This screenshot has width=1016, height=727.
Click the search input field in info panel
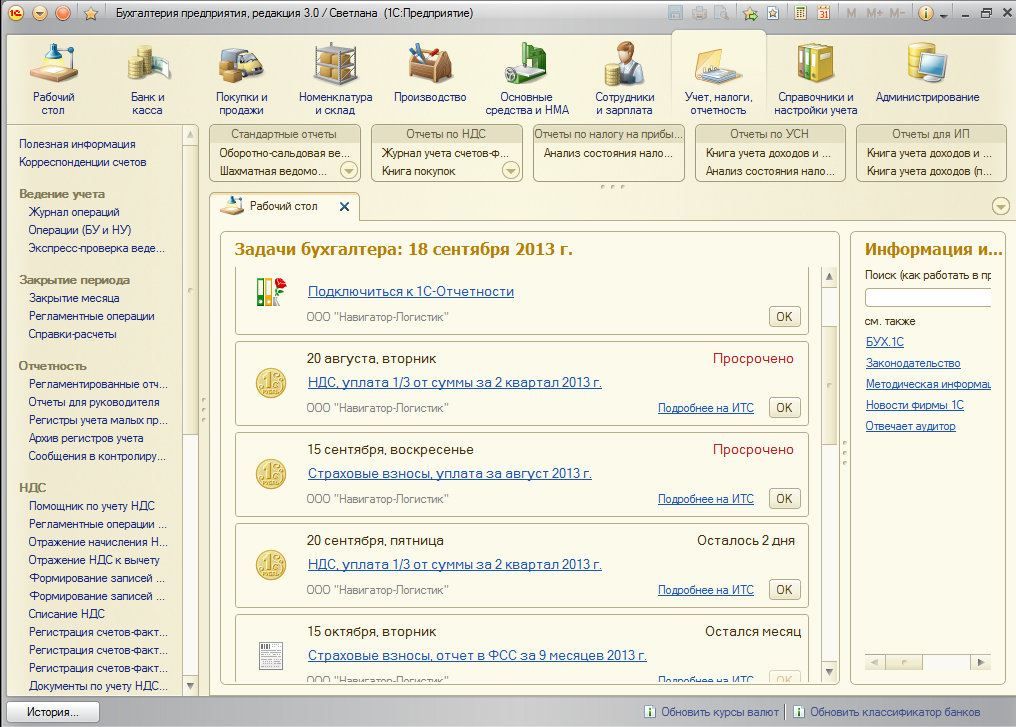(928, 297)
